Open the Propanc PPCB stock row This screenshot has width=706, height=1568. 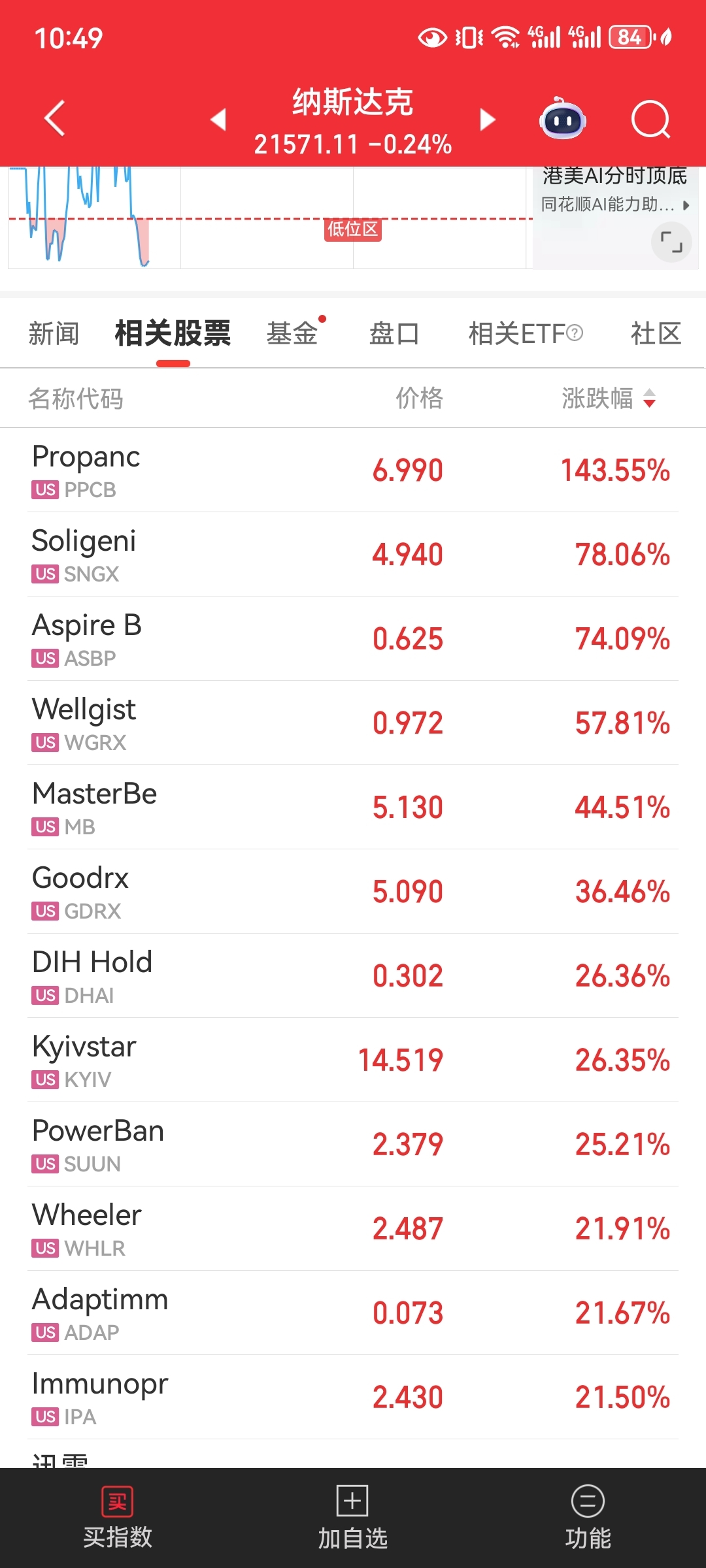coord(353,470)
